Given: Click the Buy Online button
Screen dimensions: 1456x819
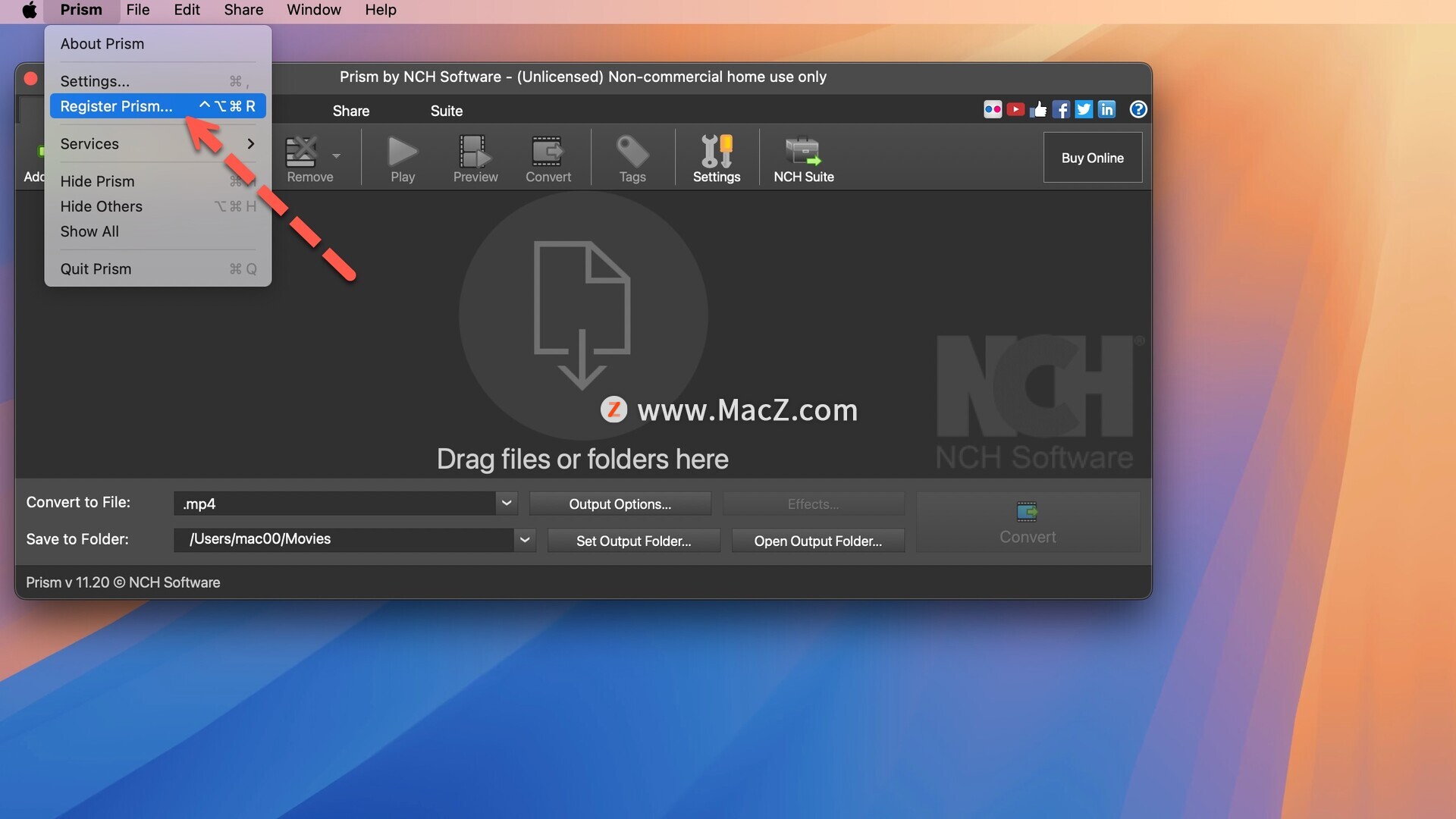Looking at the screenshot, I should point(1092,158).
